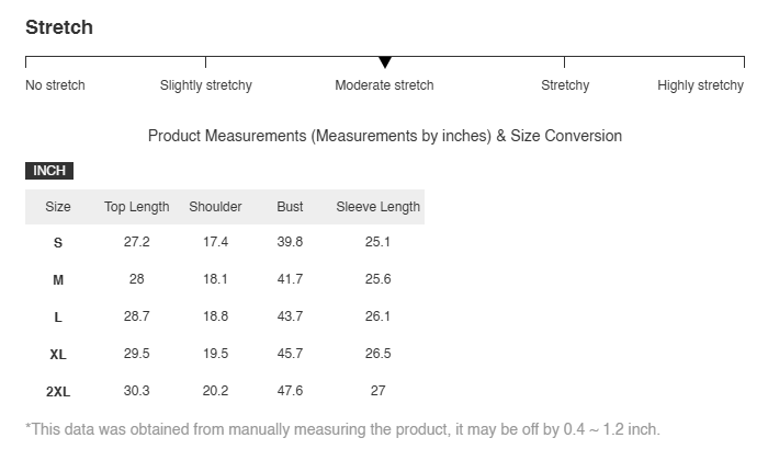Viewport: 768px width, 461px height.
Task: Click the Moderate stretch triangle marker
Action: [x=385, y=63]
